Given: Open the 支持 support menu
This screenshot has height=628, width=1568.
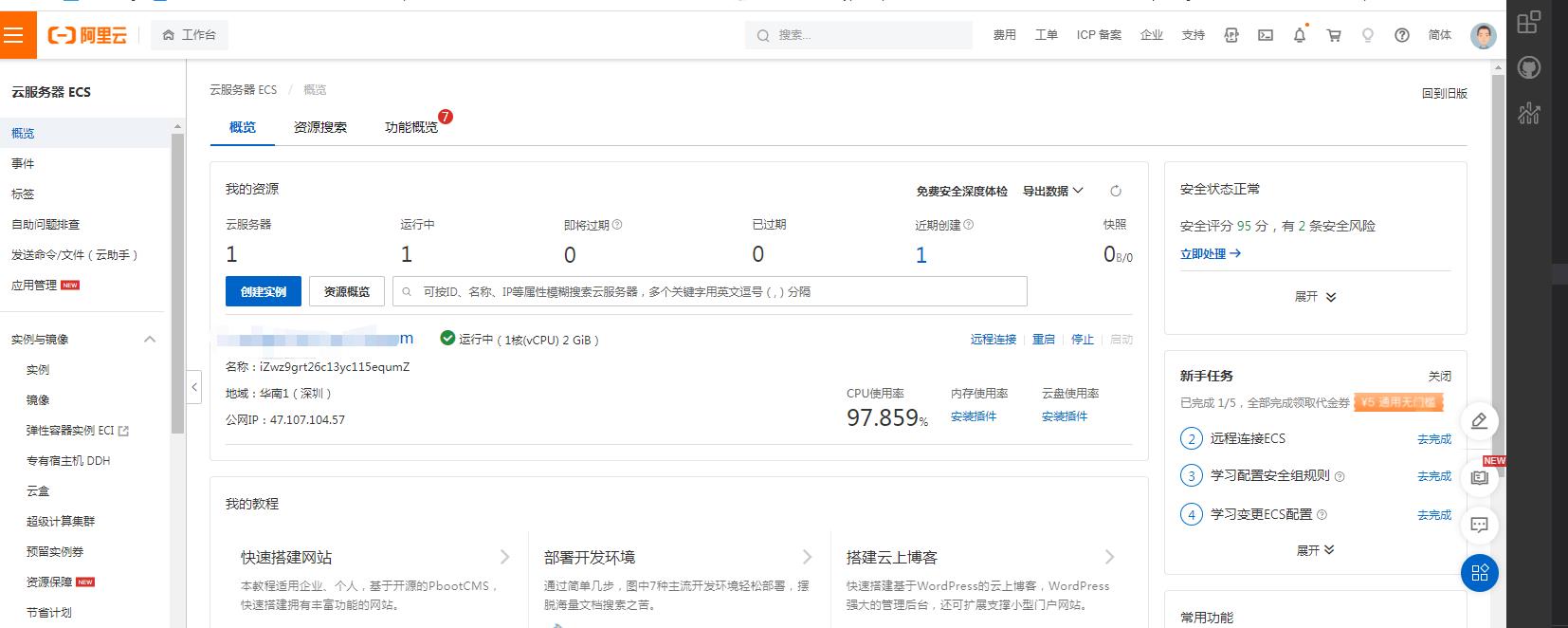Looking at the screenshot, I should pos(1193,35).
